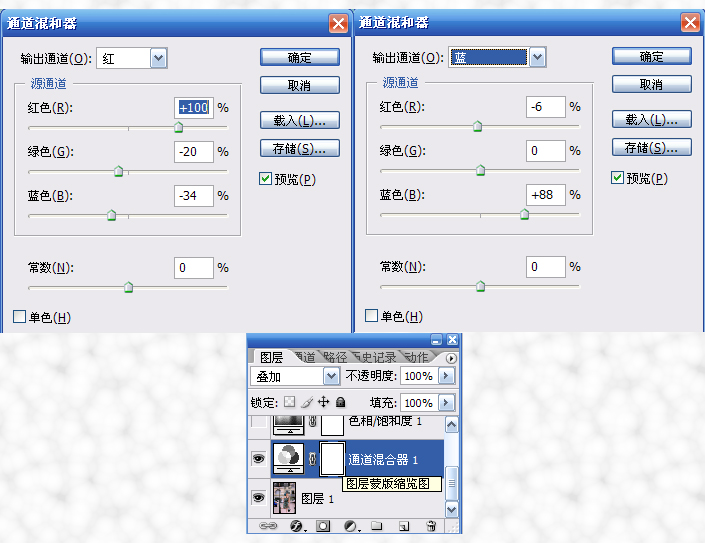
Task: Add a layer mask using the mask icon
Action: point(323,525)
